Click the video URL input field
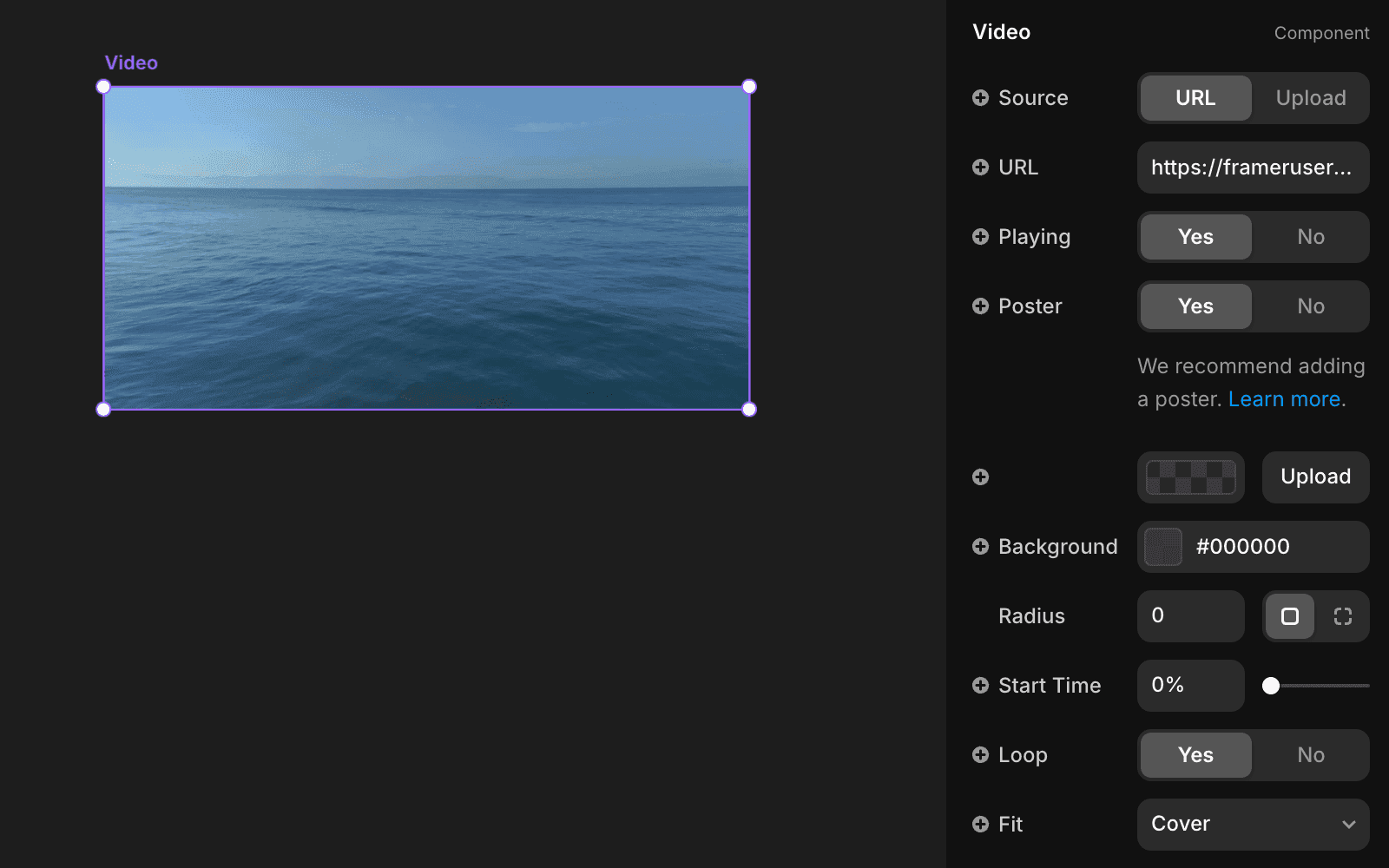Screen dimensions: 1389x868 tap(1254, 168)
